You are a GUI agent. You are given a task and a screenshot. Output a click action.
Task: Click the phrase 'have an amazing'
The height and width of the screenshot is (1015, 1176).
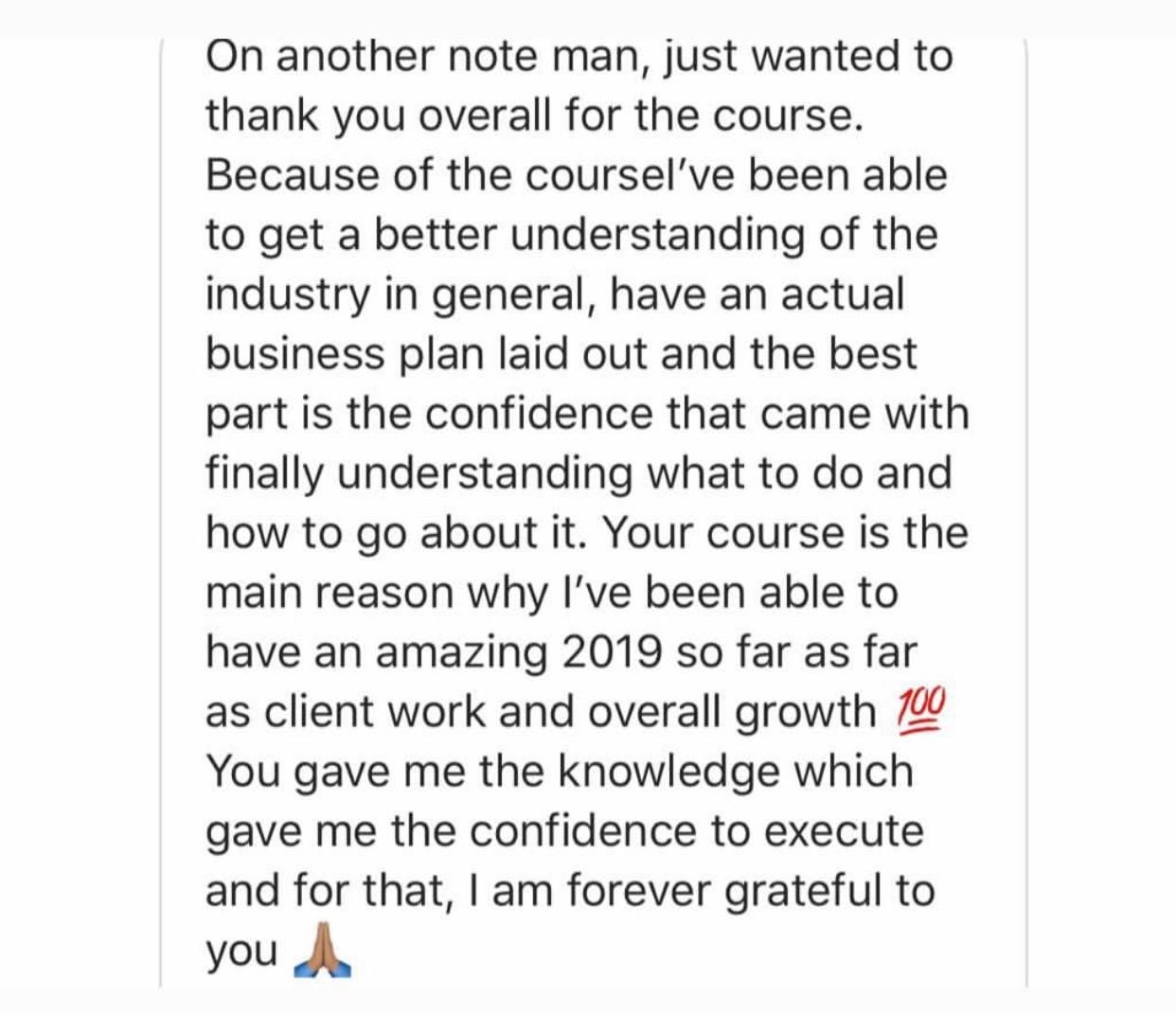[376, 653]
